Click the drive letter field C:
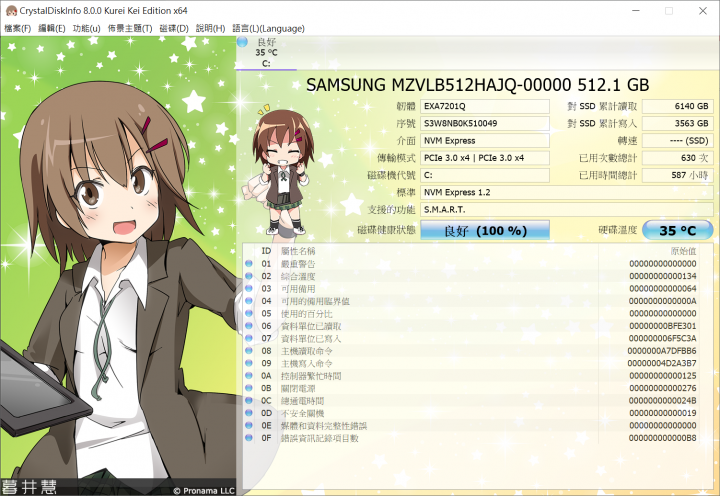 (485, 175)
